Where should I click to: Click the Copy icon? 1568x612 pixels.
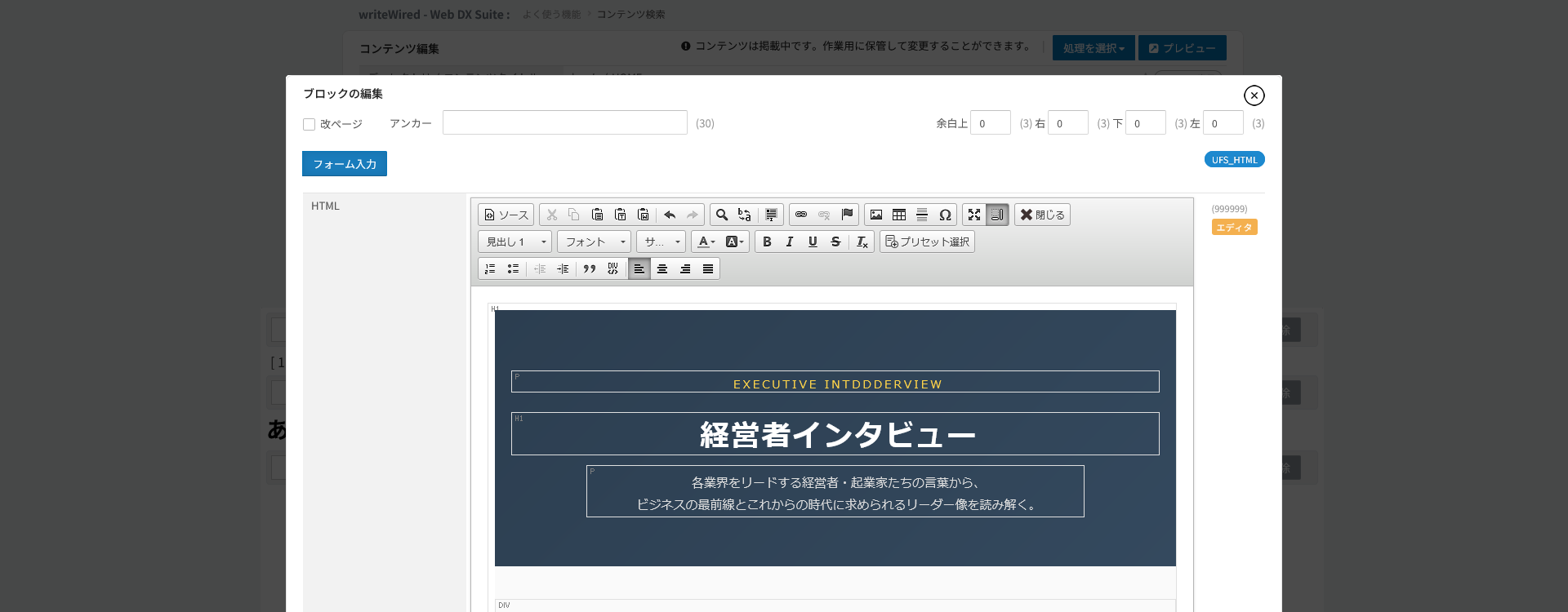(574, 215)
